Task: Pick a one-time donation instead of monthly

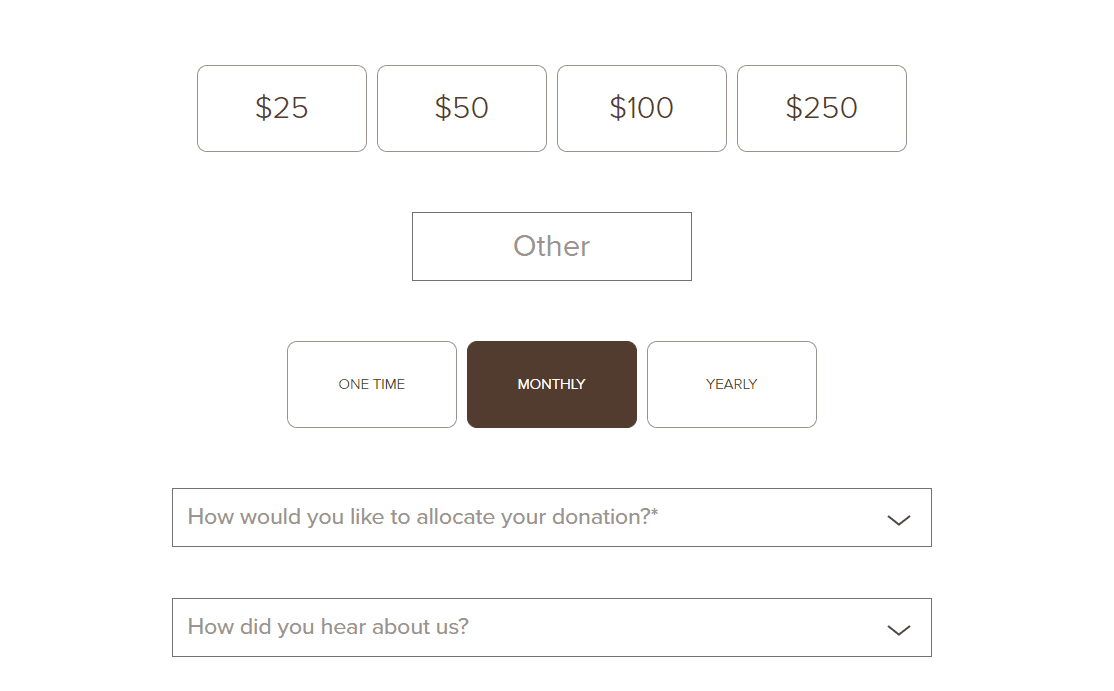Action: click(x=371, y=384)
